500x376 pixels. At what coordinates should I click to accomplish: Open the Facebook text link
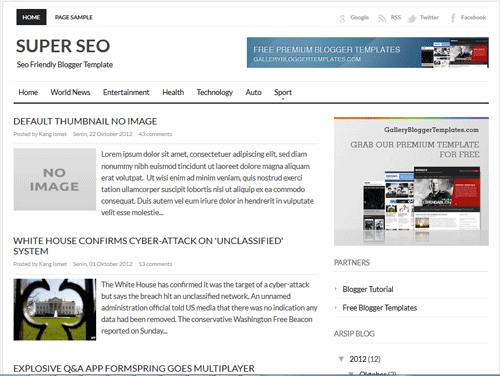pos(473,17)
